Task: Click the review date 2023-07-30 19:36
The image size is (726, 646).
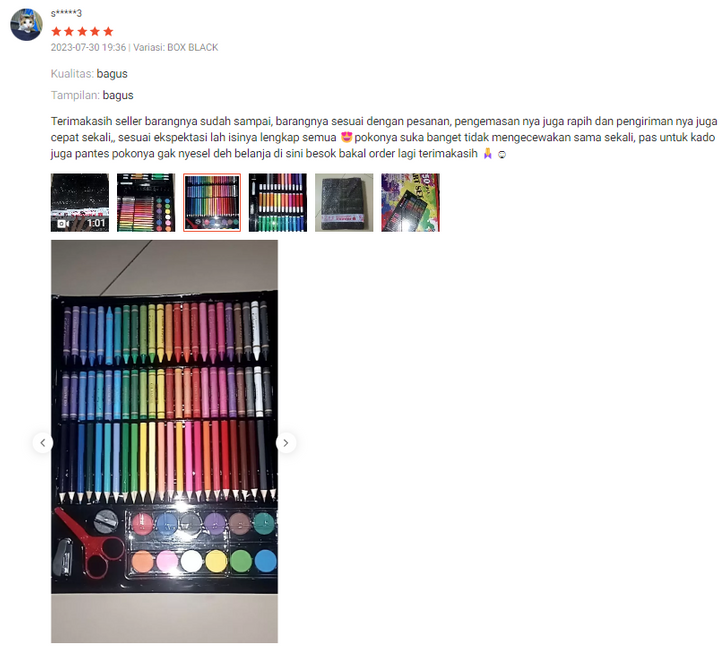Action: point(88,47)
